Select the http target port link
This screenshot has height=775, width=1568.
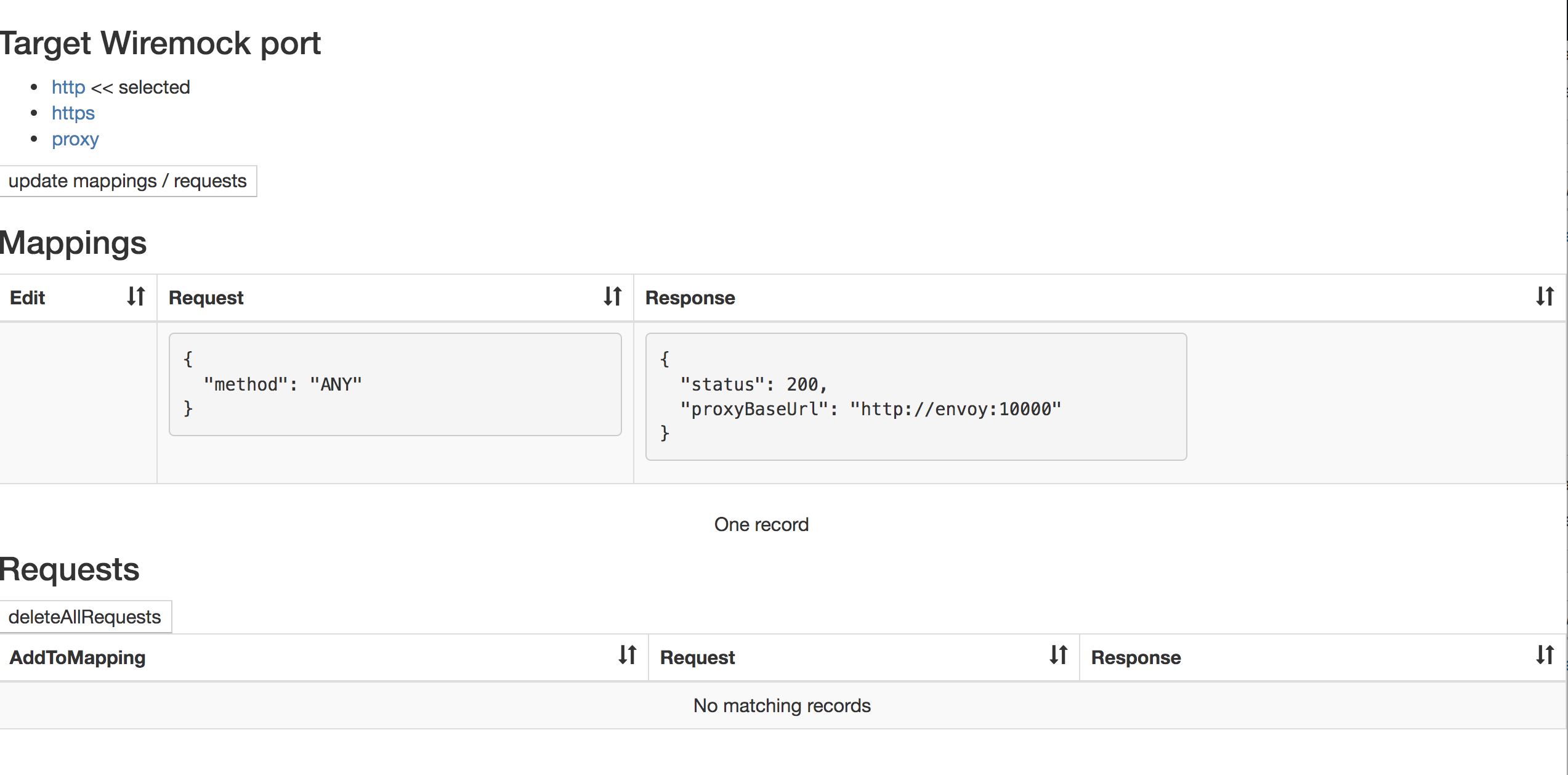tap(68, 87)
